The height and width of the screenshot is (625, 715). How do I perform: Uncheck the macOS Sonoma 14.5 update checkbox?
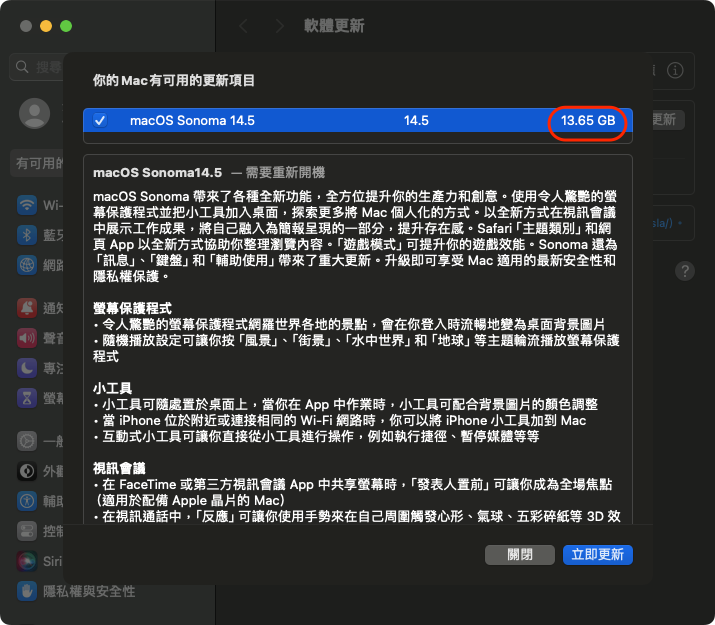click(100, 121)
